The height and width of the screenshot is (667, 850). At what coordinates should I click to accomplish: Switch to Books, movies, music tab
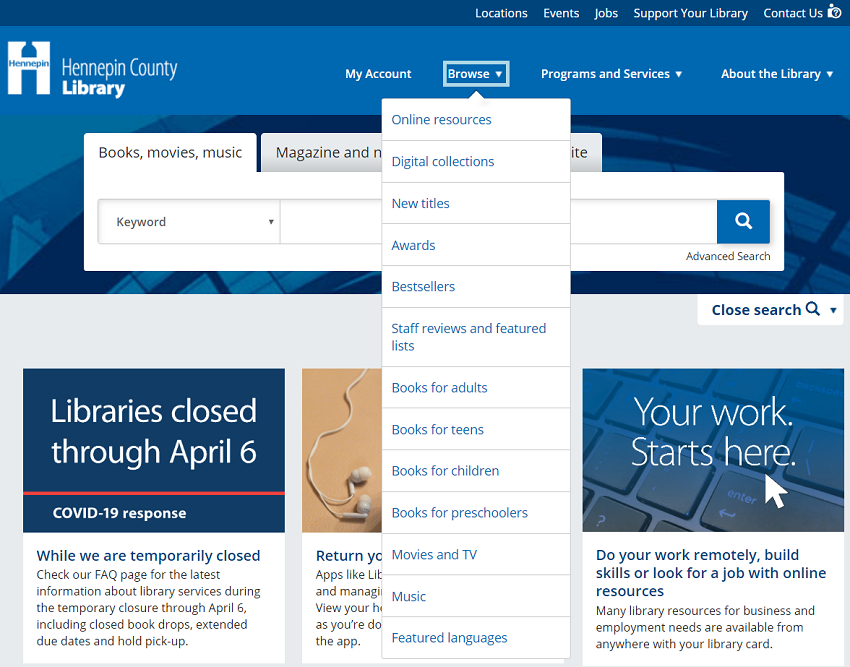tap(170, 152)
